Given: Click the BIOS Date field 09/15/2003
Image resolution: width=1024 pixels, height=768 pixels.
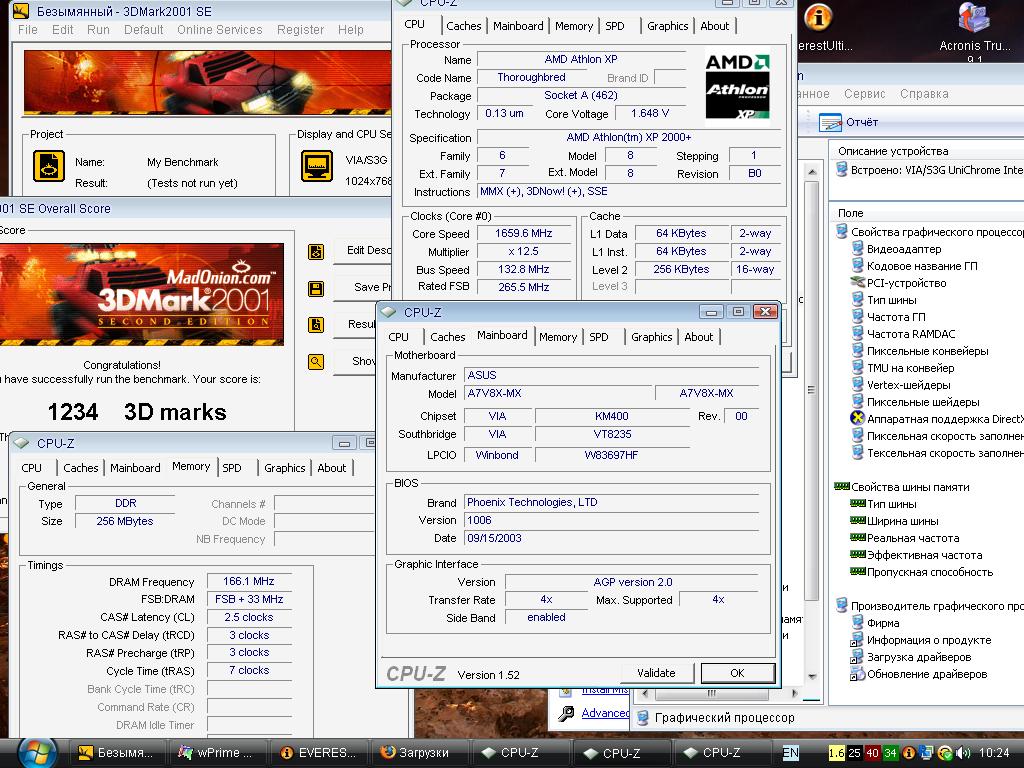Looking at the screenshot, I should 611,538.
